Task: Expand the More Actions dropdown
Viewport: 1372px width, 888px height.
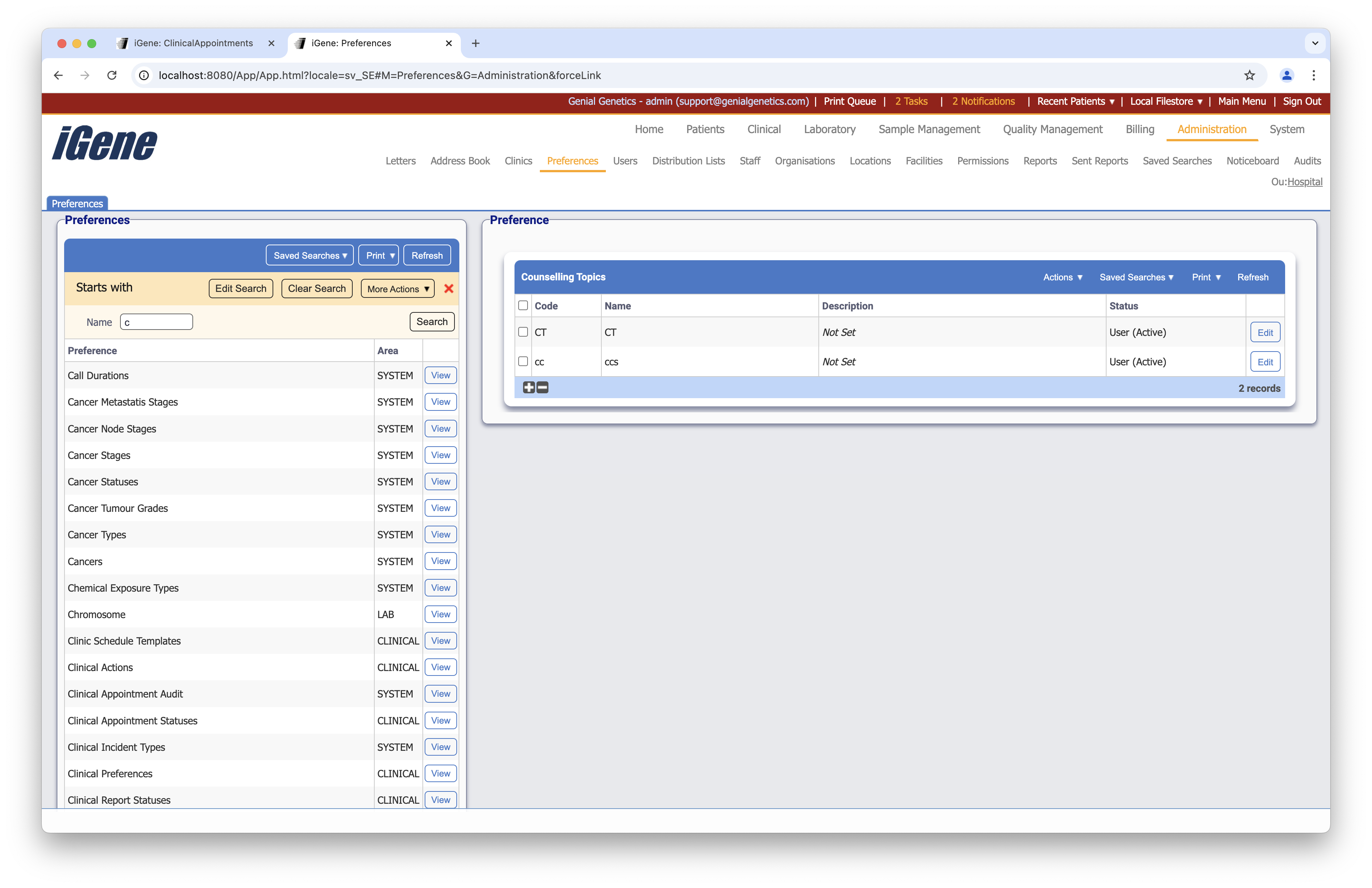Action: tap(398, 289)
